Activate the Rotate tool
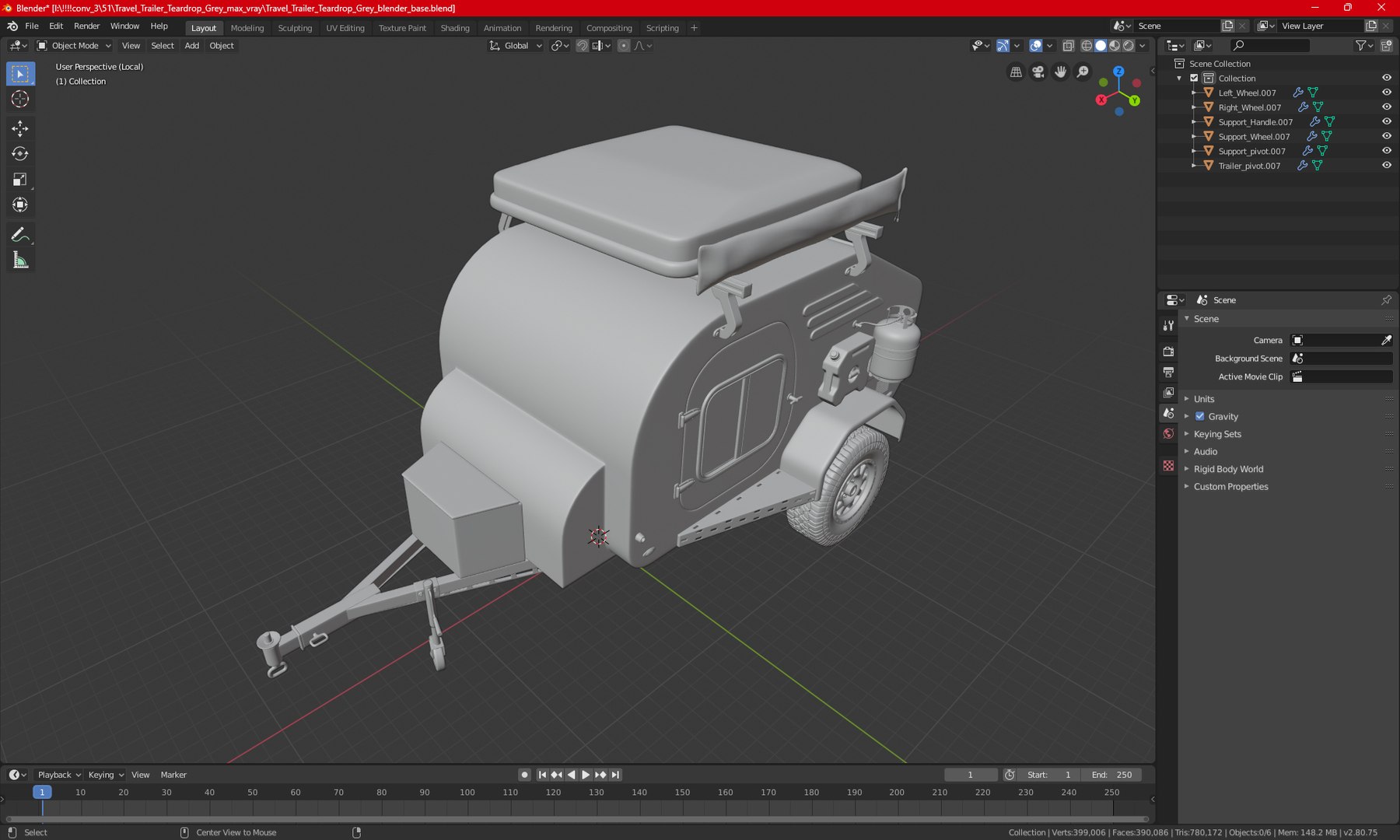This screenshot has height=840, width=1400. [x=20, y=154]
